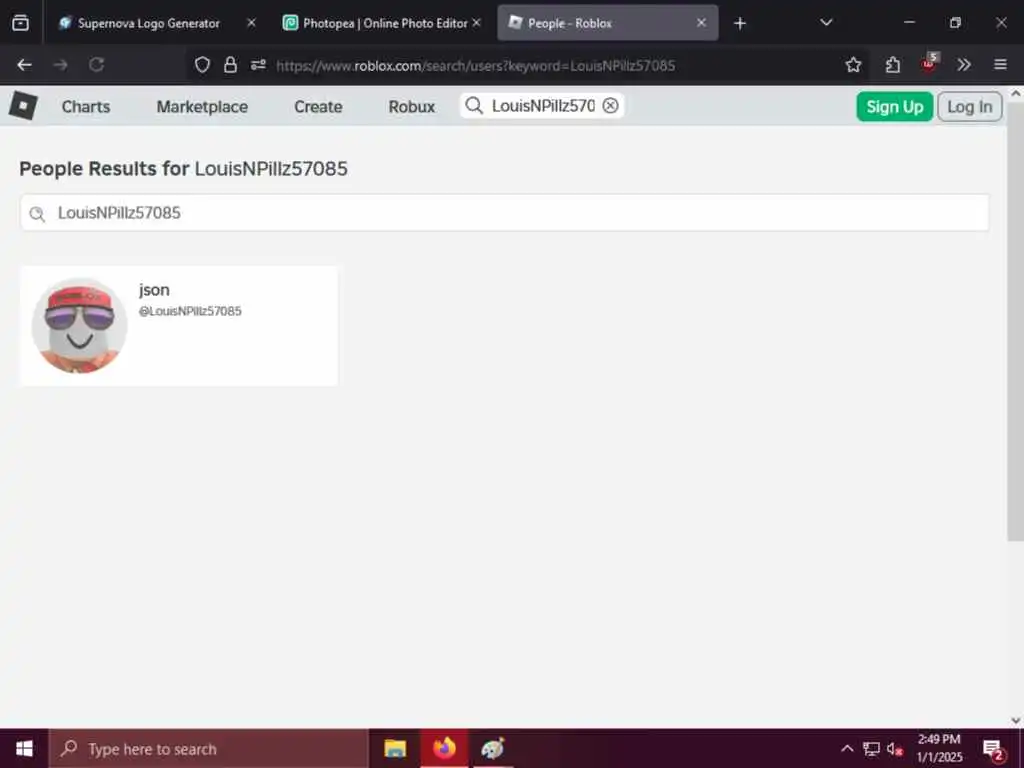Image resolution: width=1024 pixels, height=768 pixels.
Task: Open the notification center icon
Action: [x=993, y=749]
